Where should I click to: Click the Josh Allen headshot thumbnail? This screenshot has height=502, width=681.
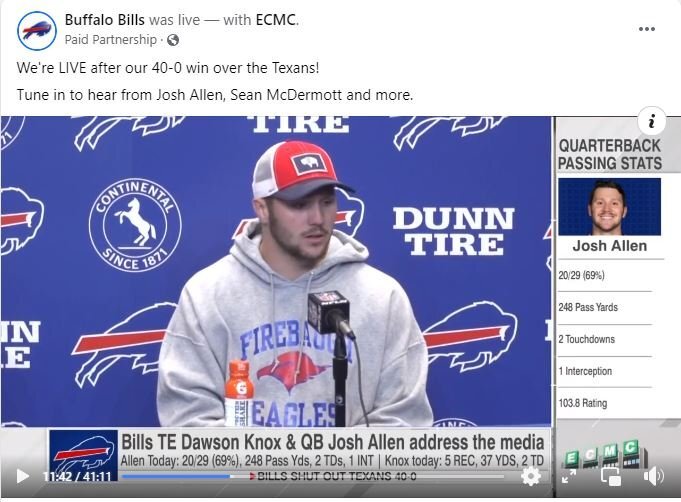coord(609,207)
